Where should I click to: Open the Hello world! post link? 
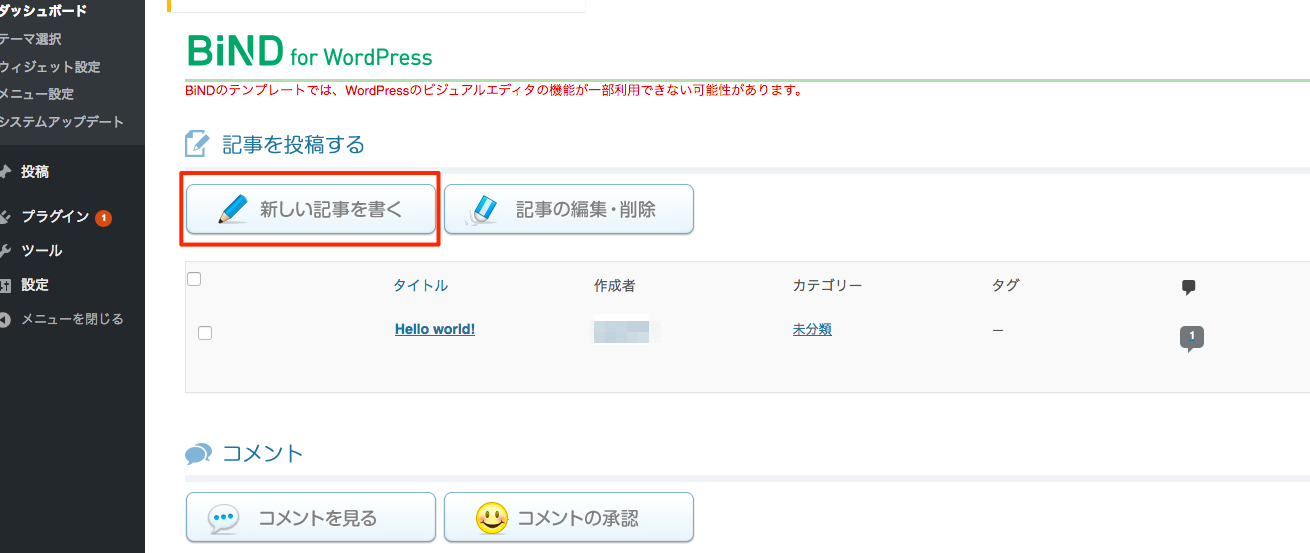(435, 329)
